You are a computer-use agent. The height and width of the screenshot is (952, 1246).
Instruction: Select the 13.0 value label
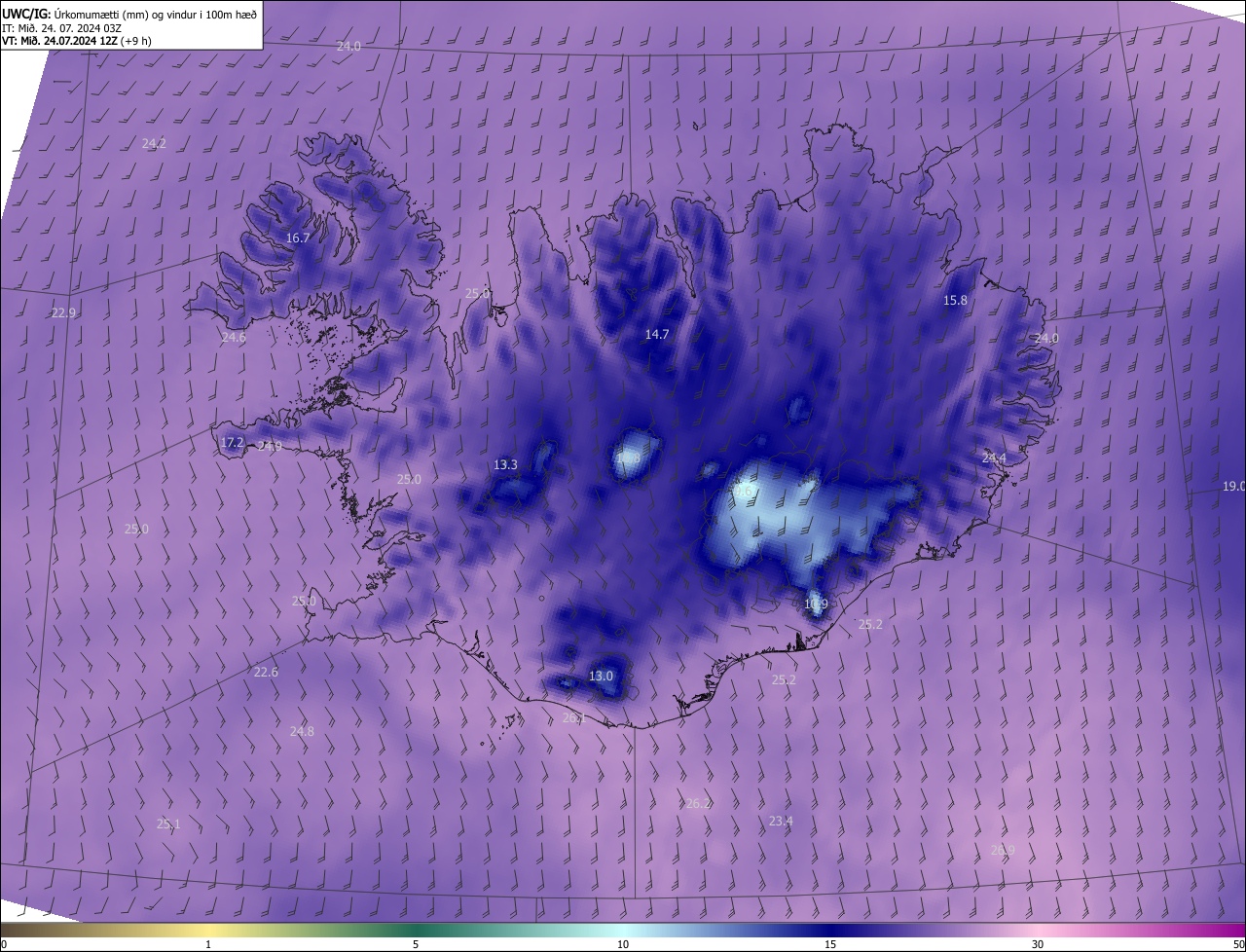[602, 676]
